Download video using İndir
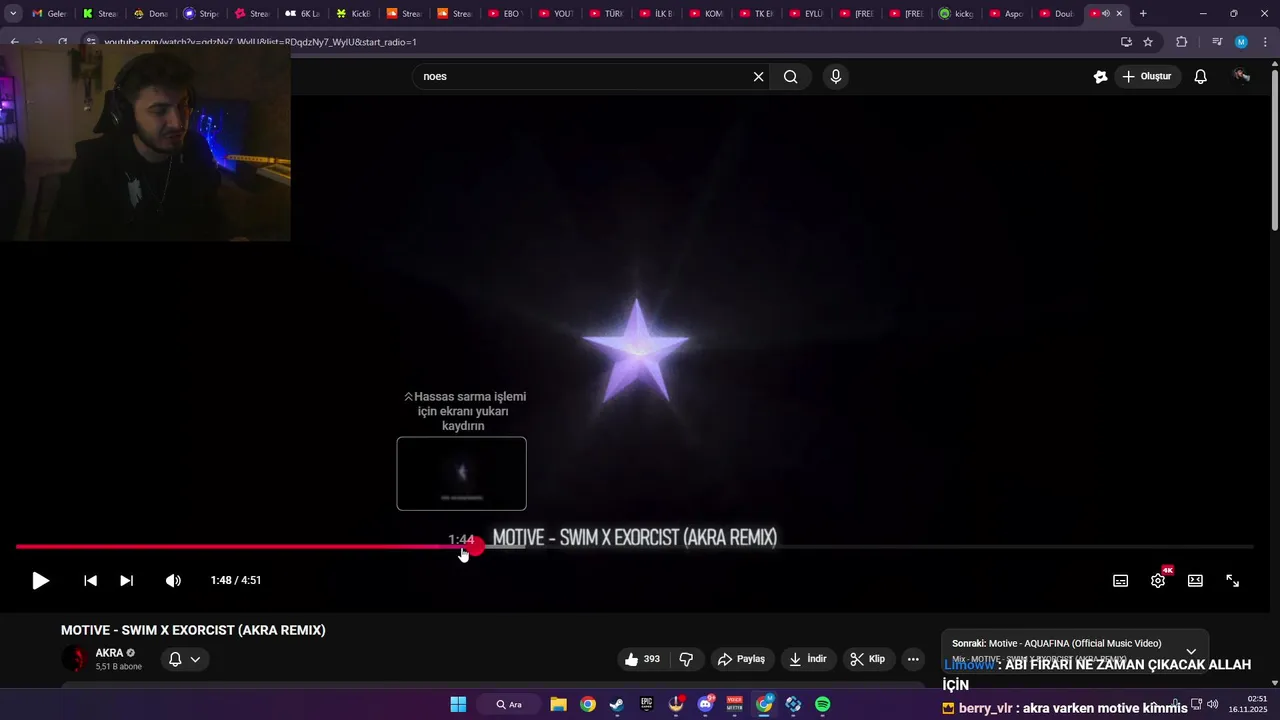 [808, 659]
